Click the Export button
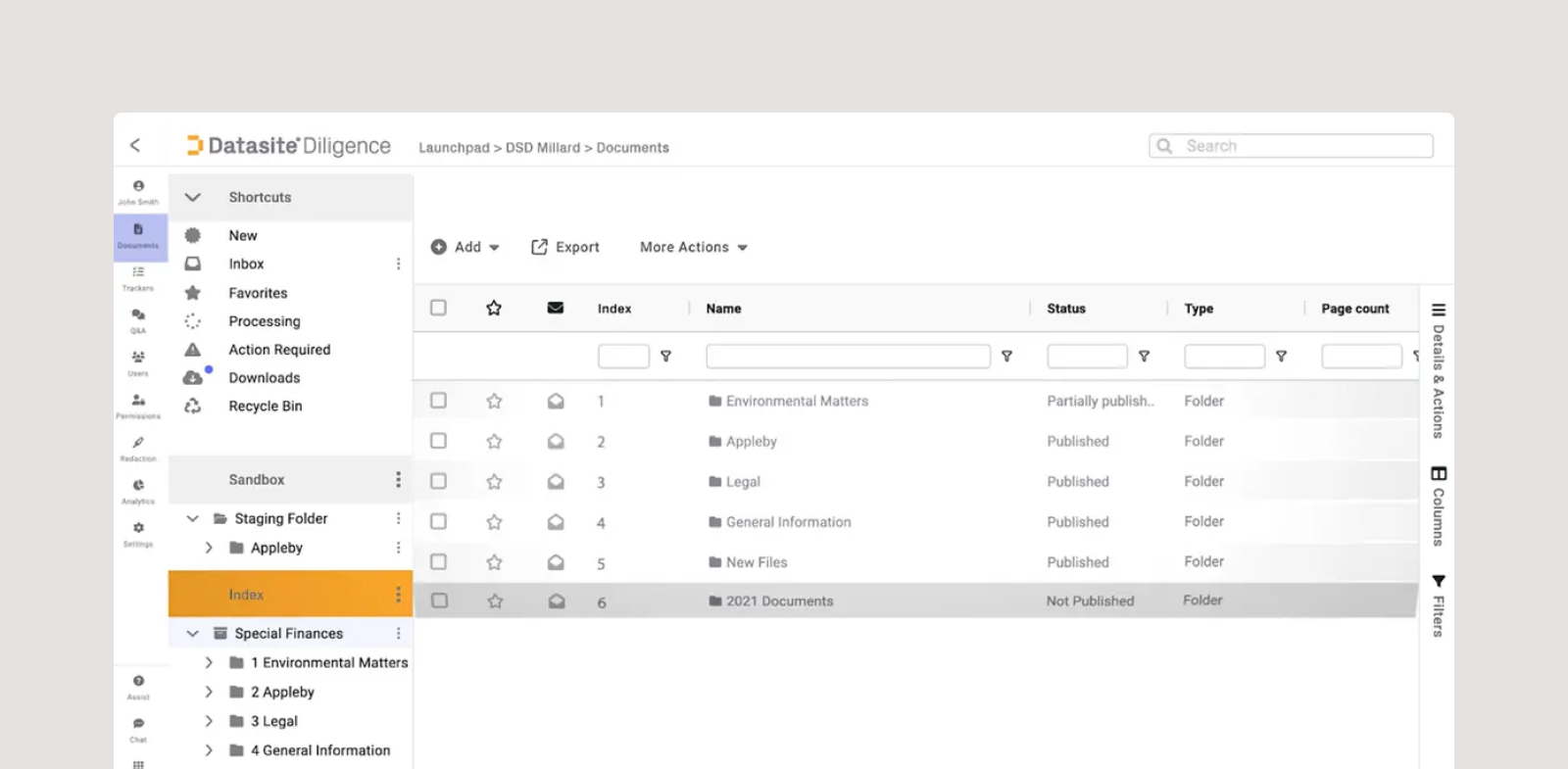 click(565, 247)
